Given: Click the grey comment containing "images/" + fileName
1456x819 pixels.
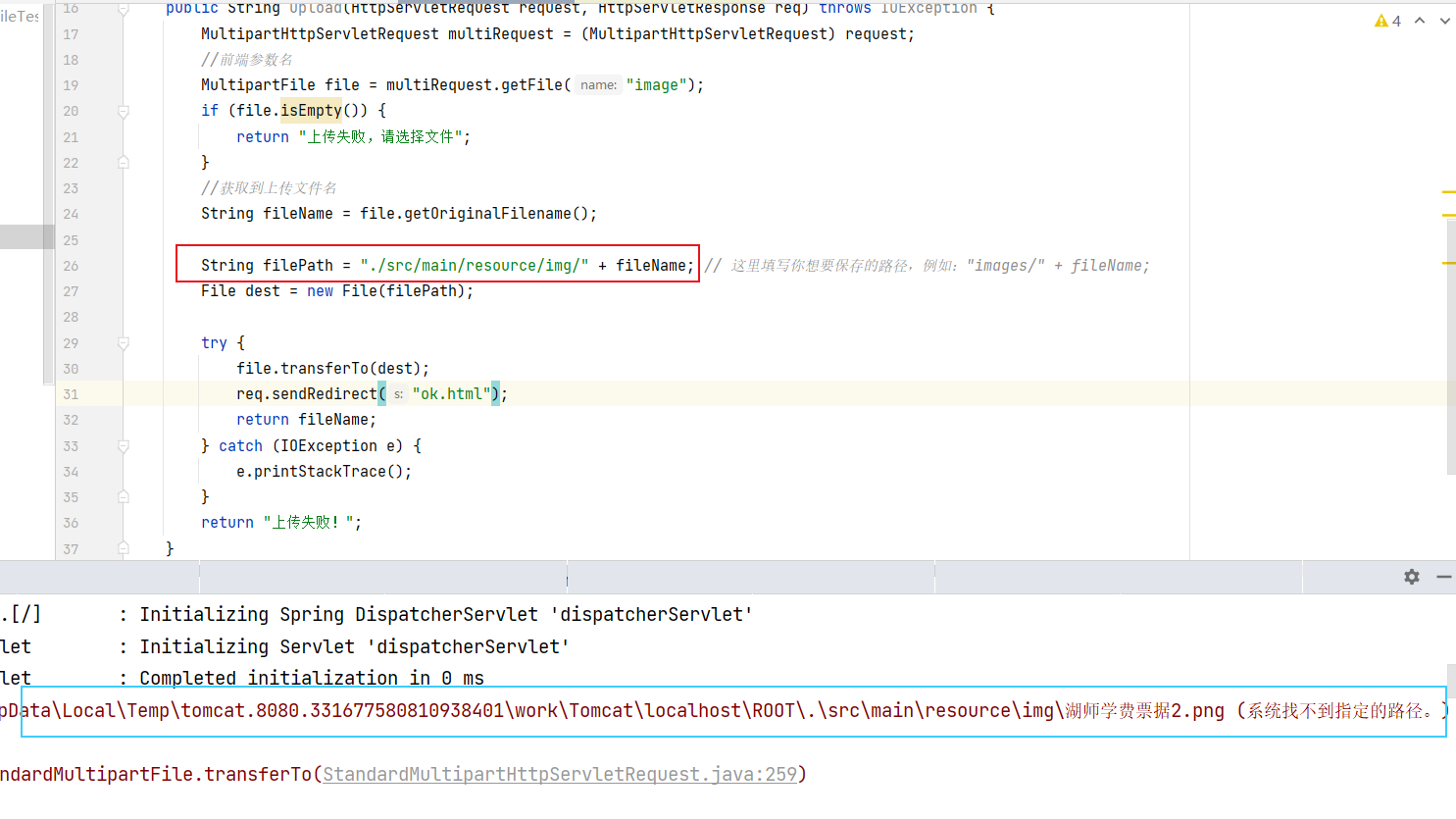Looking at the screenshot, I should tap(927, 265).
